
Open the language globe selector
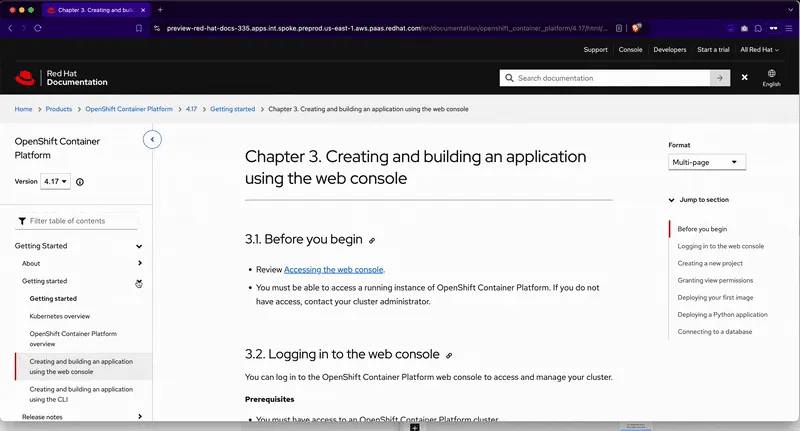point(771,78)
